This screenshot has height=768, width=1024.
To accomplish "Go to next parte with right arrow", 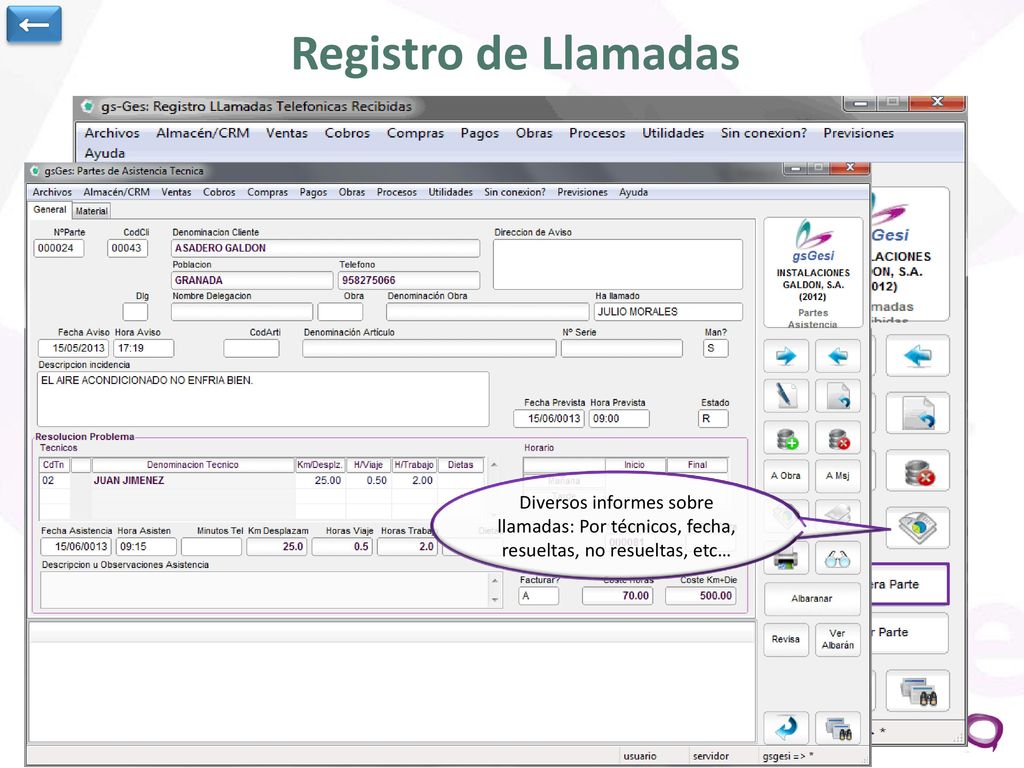I will (x=786, y=356).
